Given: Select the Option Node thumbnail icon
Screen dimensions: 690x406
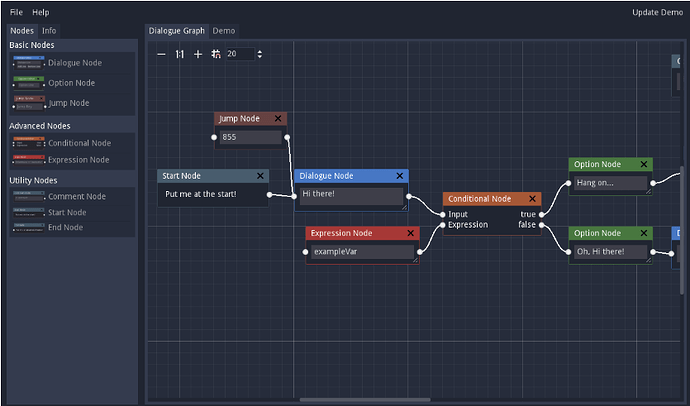Looking at the screenshot, I should coord(29,83).
